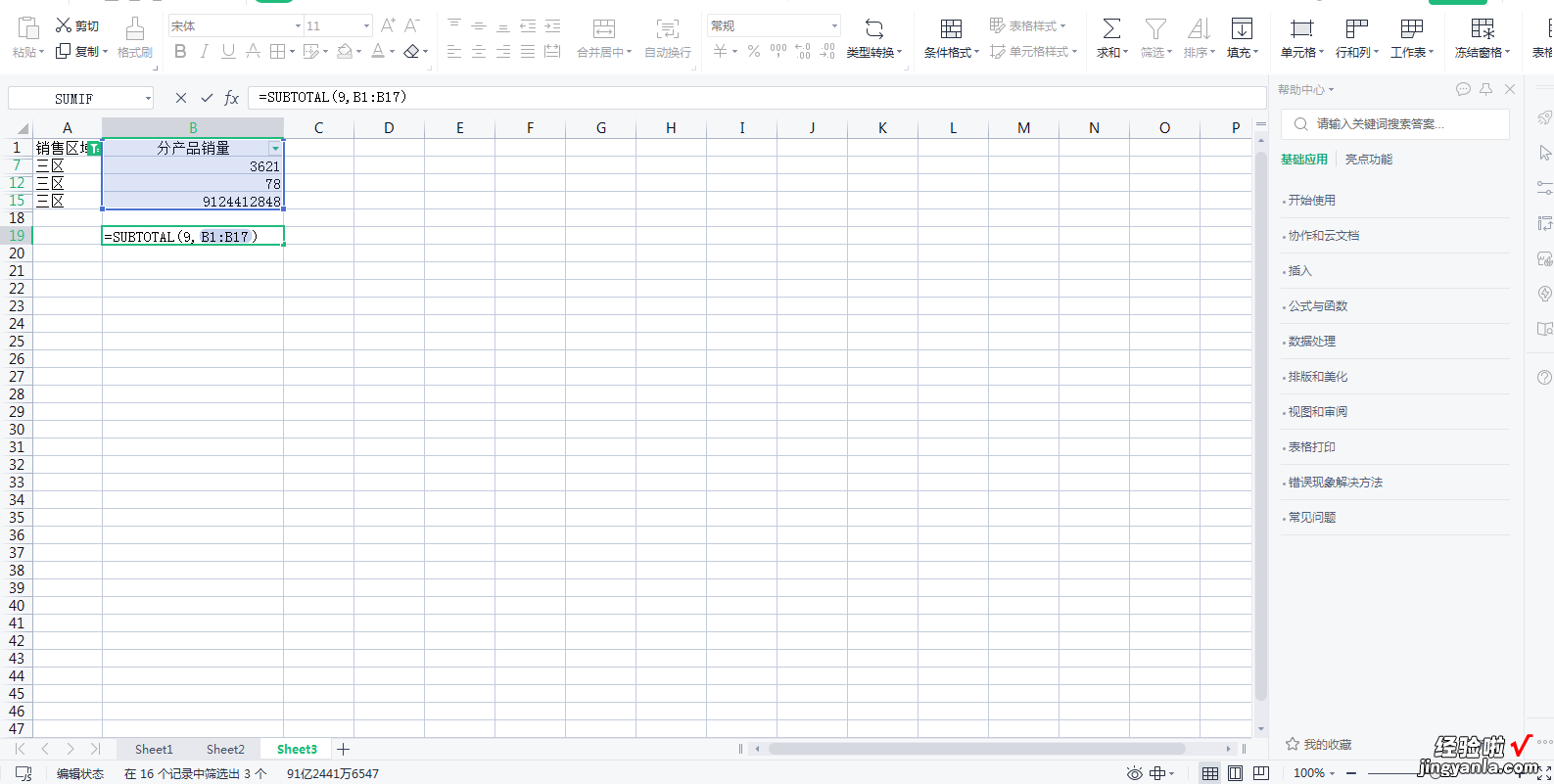Click Merge and Center (合并居中) icon
Screen dimensions: 1554x784
click(x=604, y=28)
